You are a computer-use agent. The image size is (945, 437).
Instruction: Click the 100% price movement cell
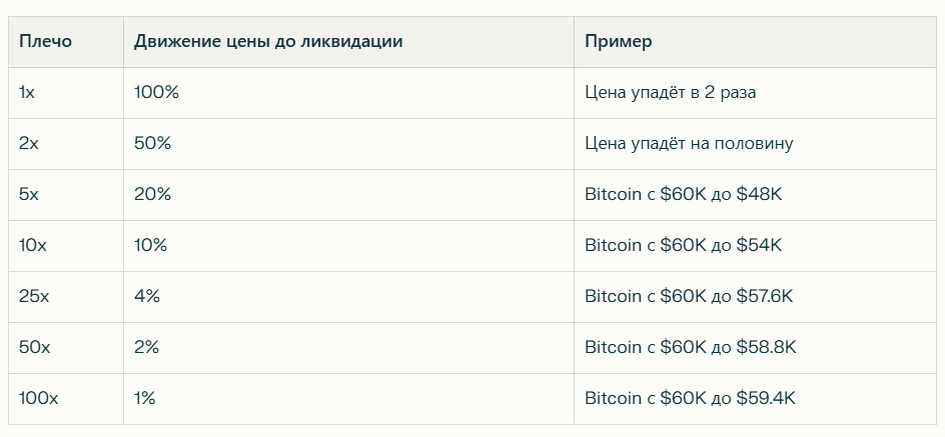tap(349, 93)
